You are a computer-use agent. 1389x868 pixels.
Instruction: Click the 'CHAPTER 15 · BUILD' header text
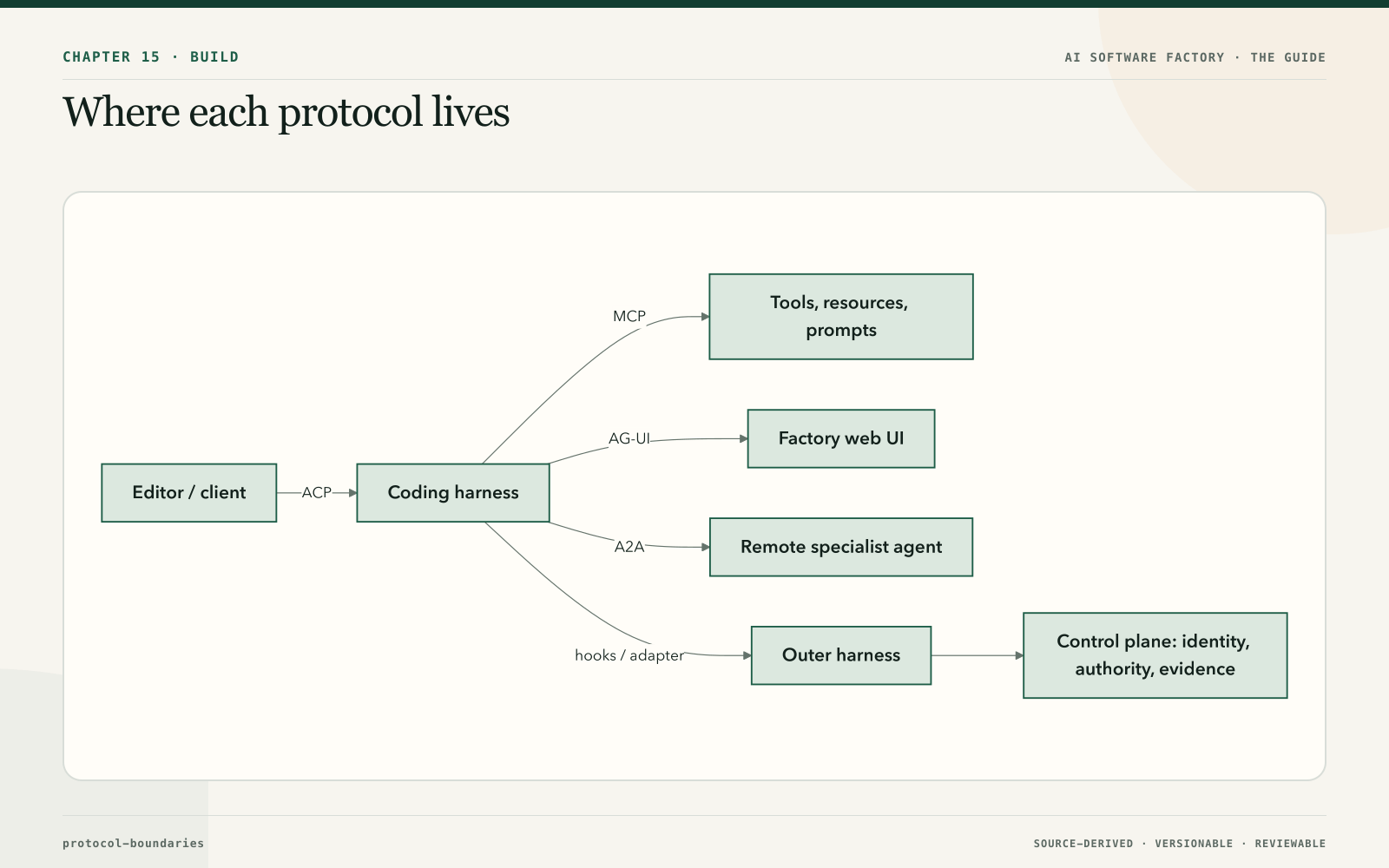click(151, 57)
